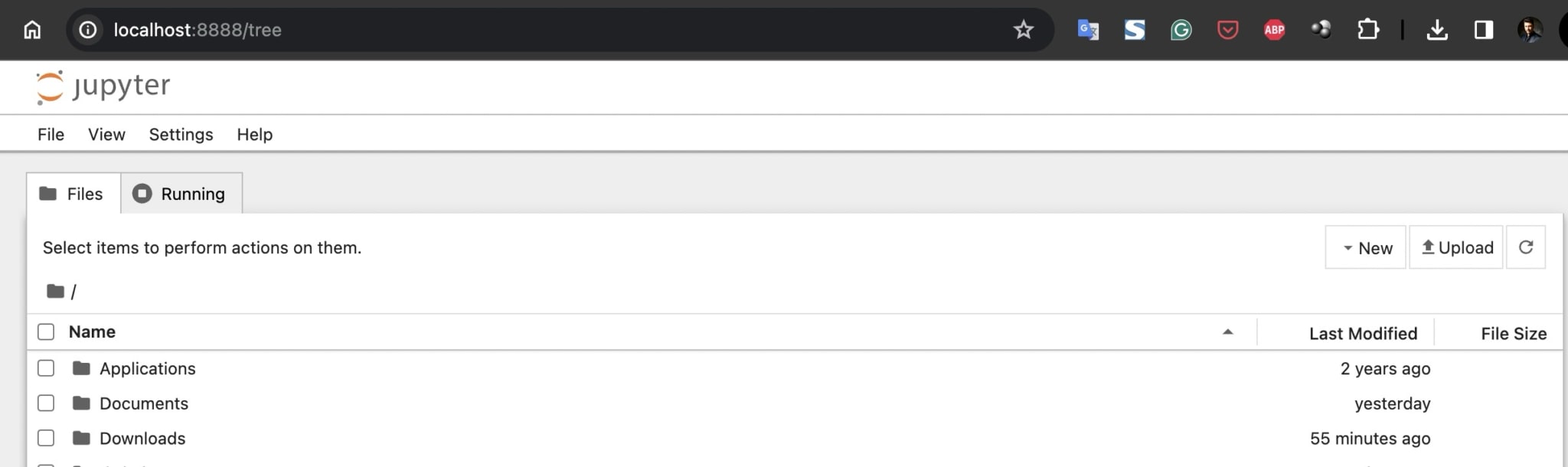Open the Adblock Plus extension

point(1275,30)
